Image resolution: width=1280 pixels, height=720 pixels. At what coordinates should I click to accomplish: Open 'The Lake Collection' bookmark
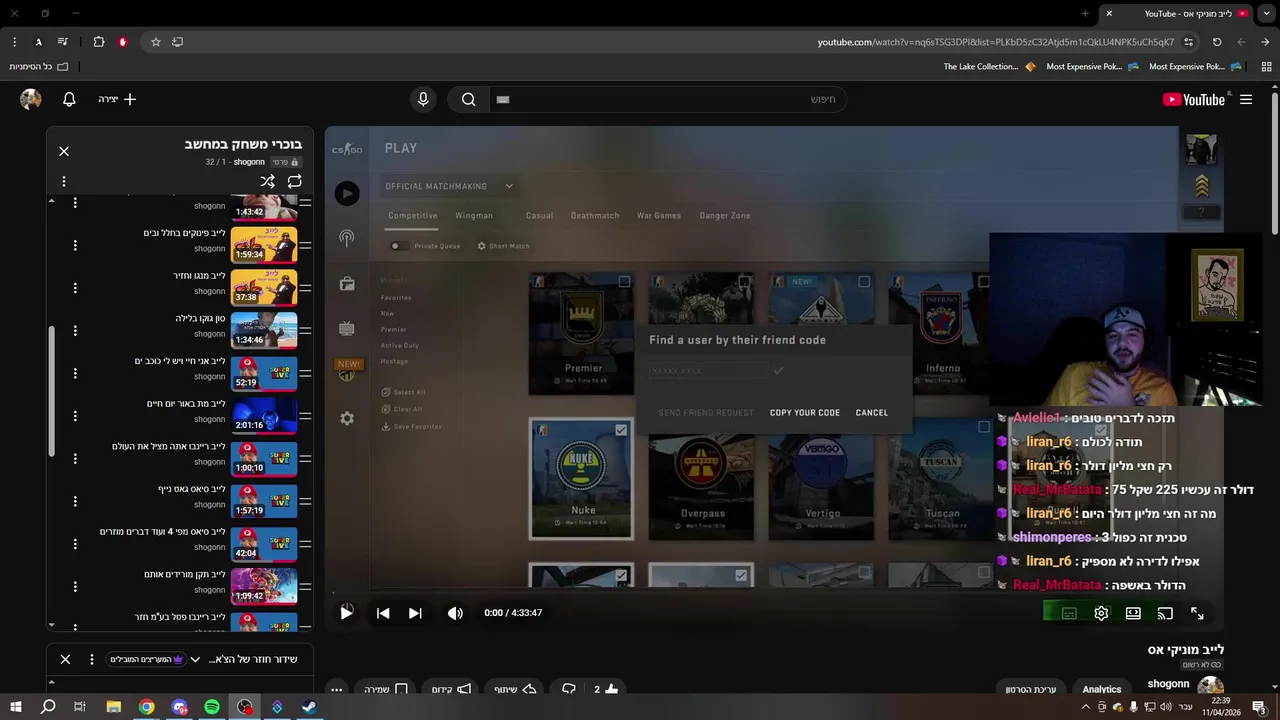pyautogui.click(x=990, y=67)
